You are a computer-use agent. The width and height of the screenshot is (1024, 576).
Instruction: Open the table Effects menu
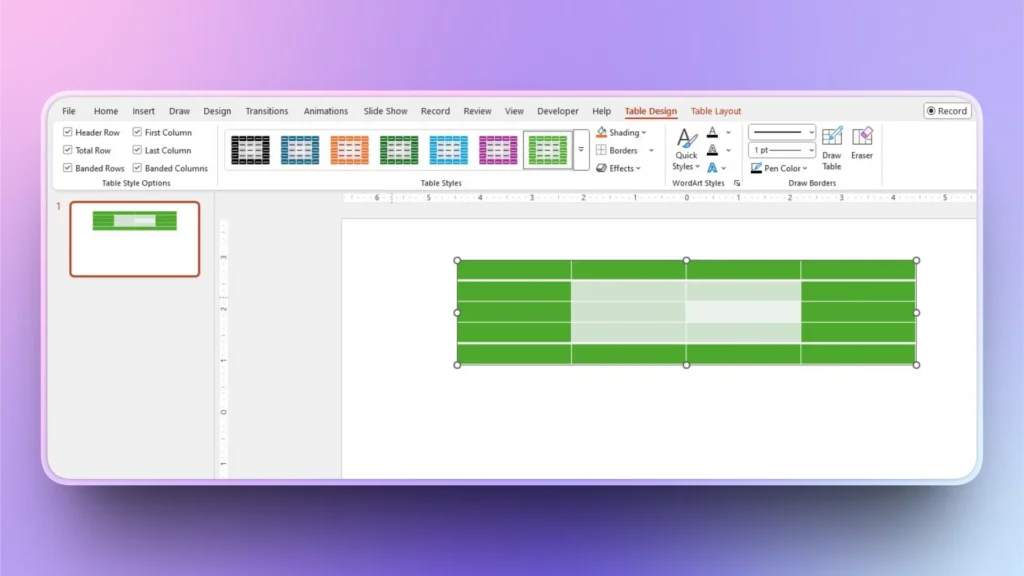tap(619, 168)
